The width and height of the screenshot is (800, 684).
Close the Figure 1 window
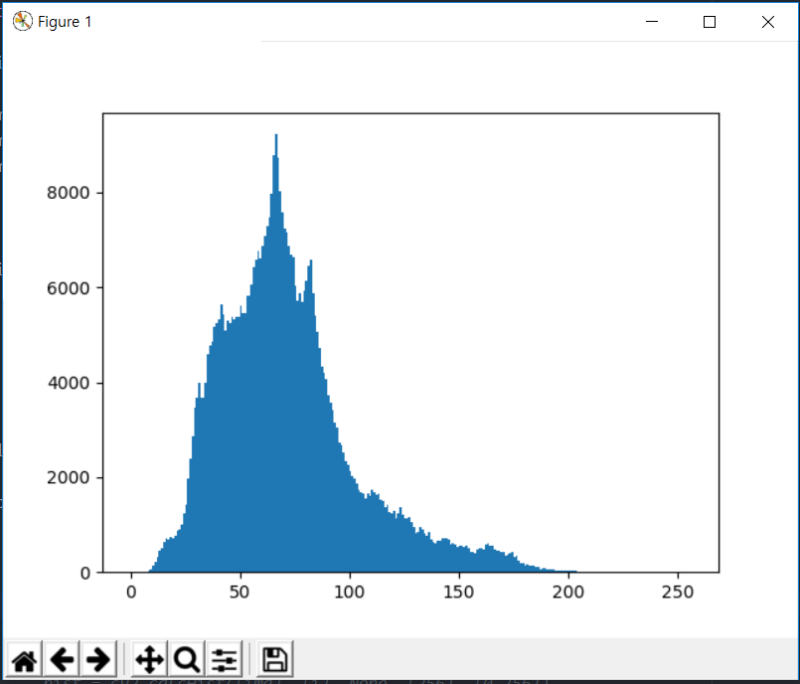click(x=768, y=22)
